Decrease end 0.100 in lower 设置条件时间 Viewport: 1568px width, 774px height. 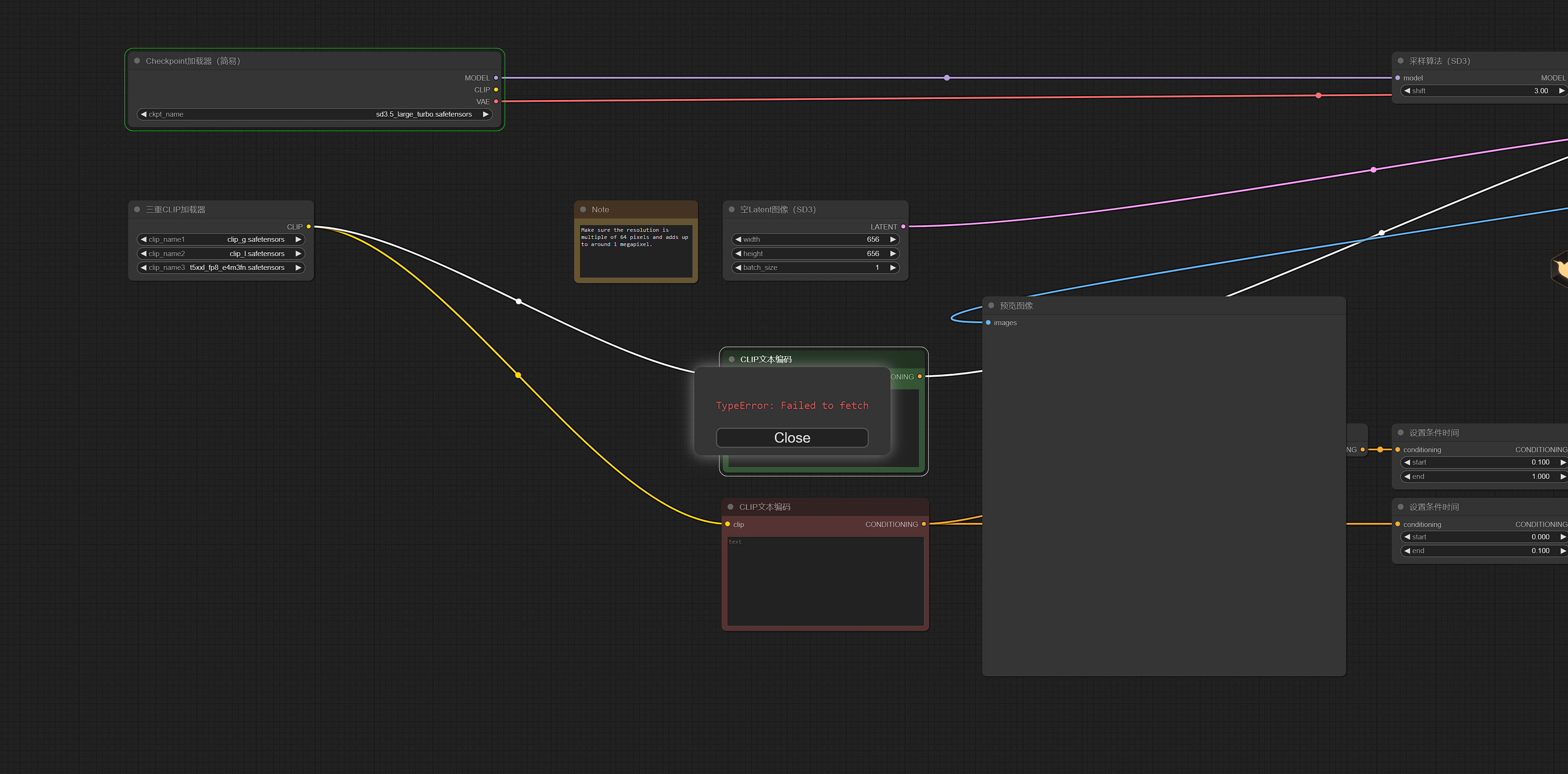[x=1407, y=550]
